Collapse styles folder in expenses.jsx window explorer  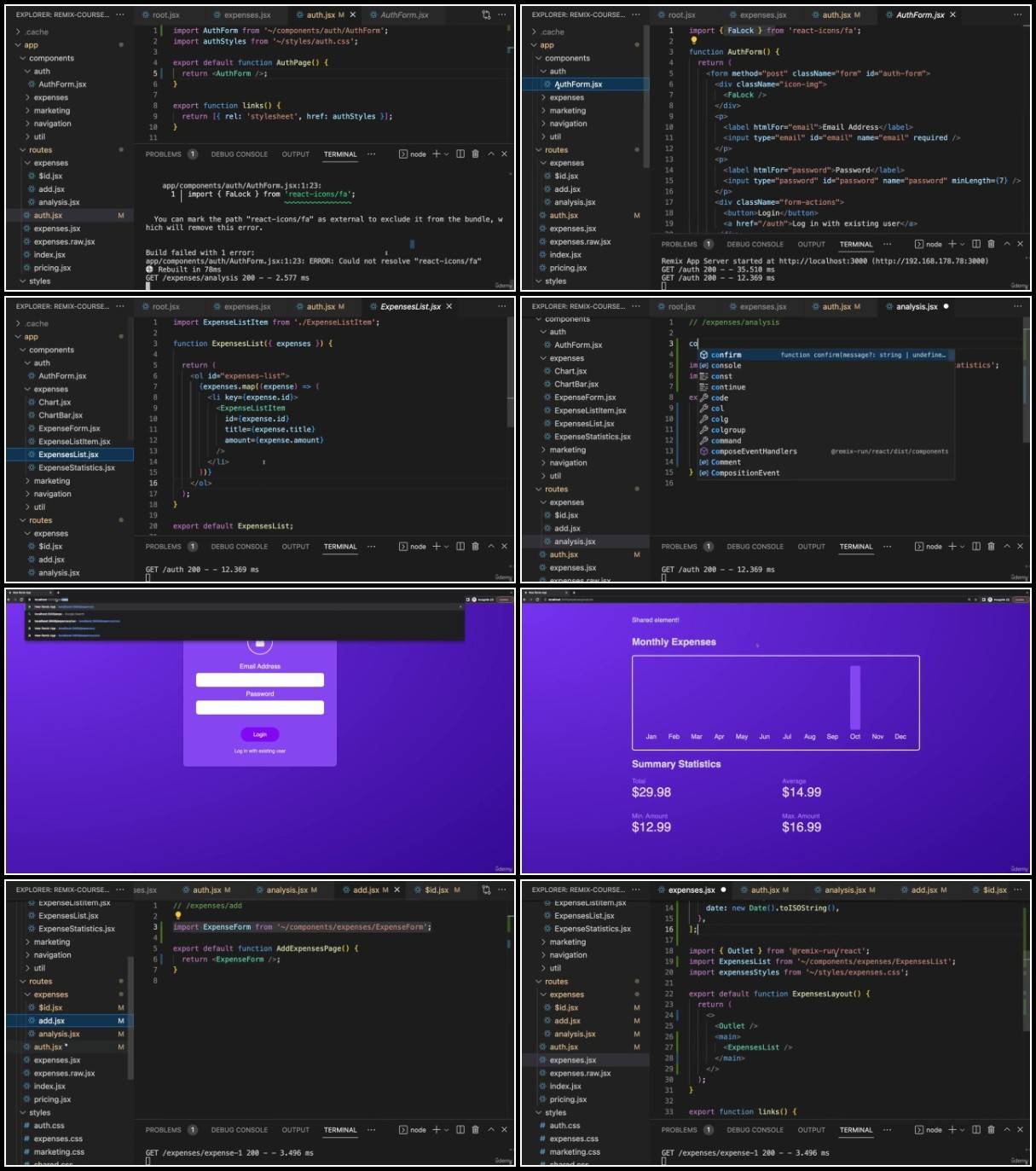click(x=555, y=1112)
